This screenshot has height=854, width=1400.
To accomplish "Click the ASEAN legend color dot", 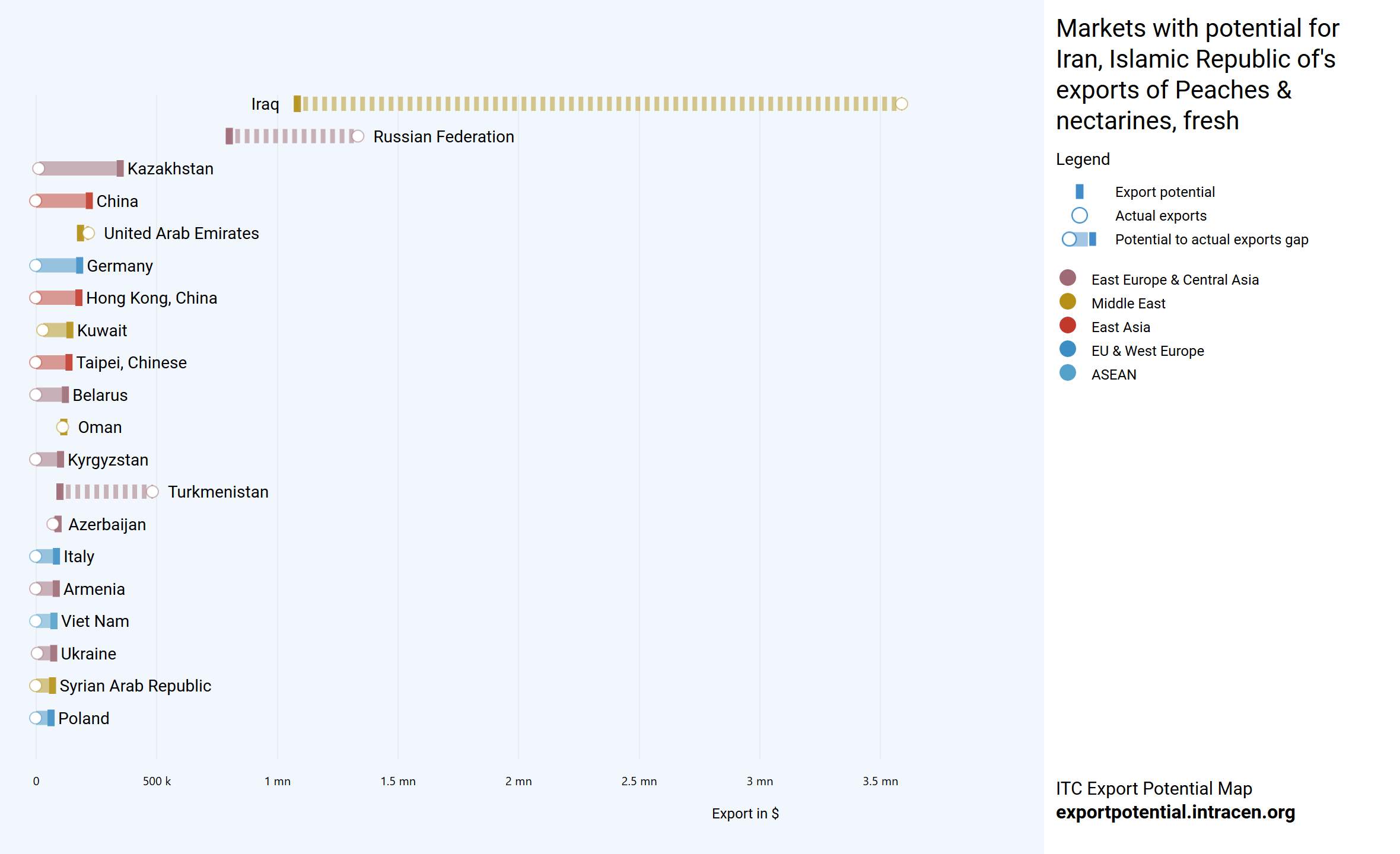I will tap(1067, 373).
